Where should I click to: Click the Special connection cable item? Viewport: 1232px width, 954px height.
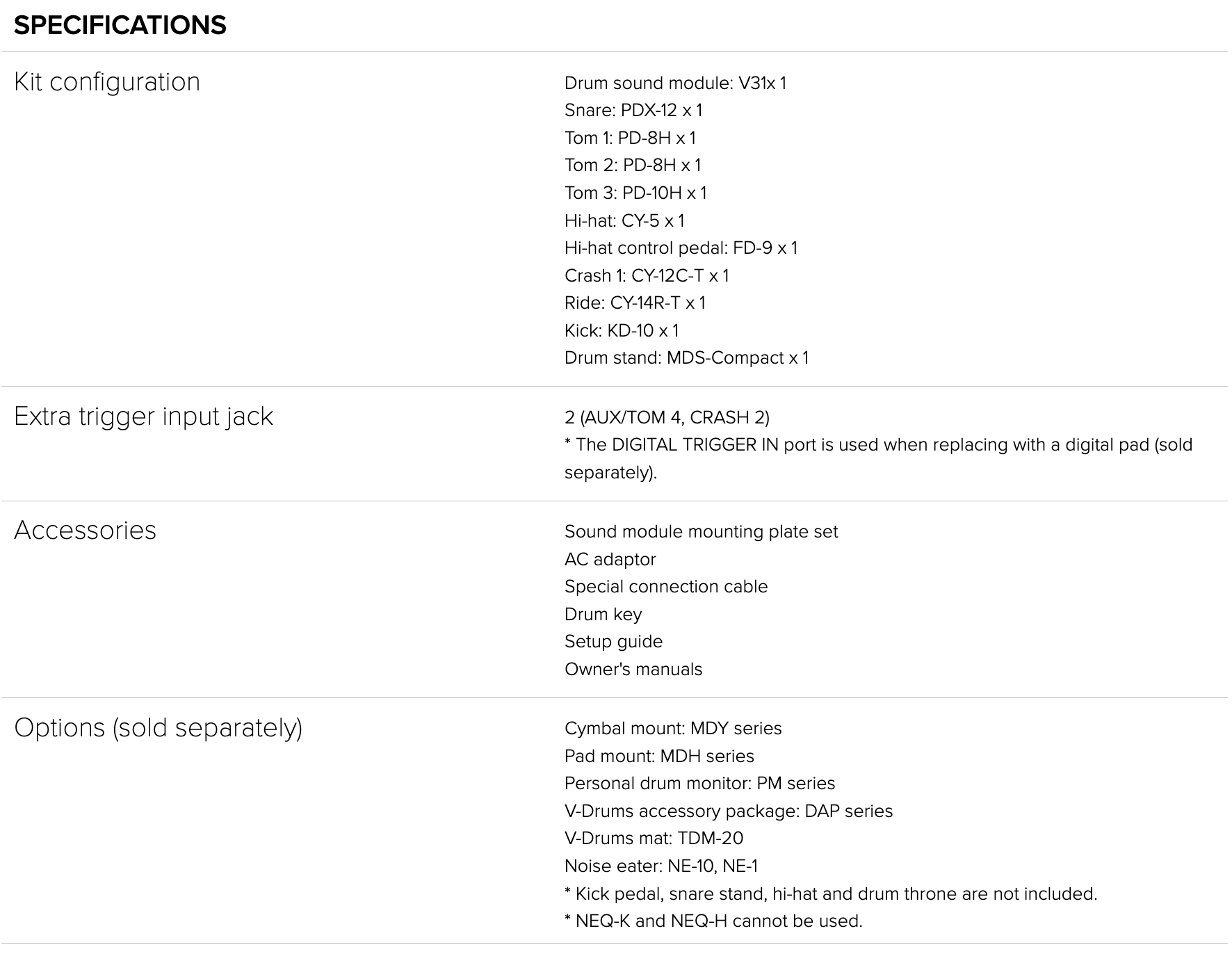pyautogui.click(x=666, y=587)
